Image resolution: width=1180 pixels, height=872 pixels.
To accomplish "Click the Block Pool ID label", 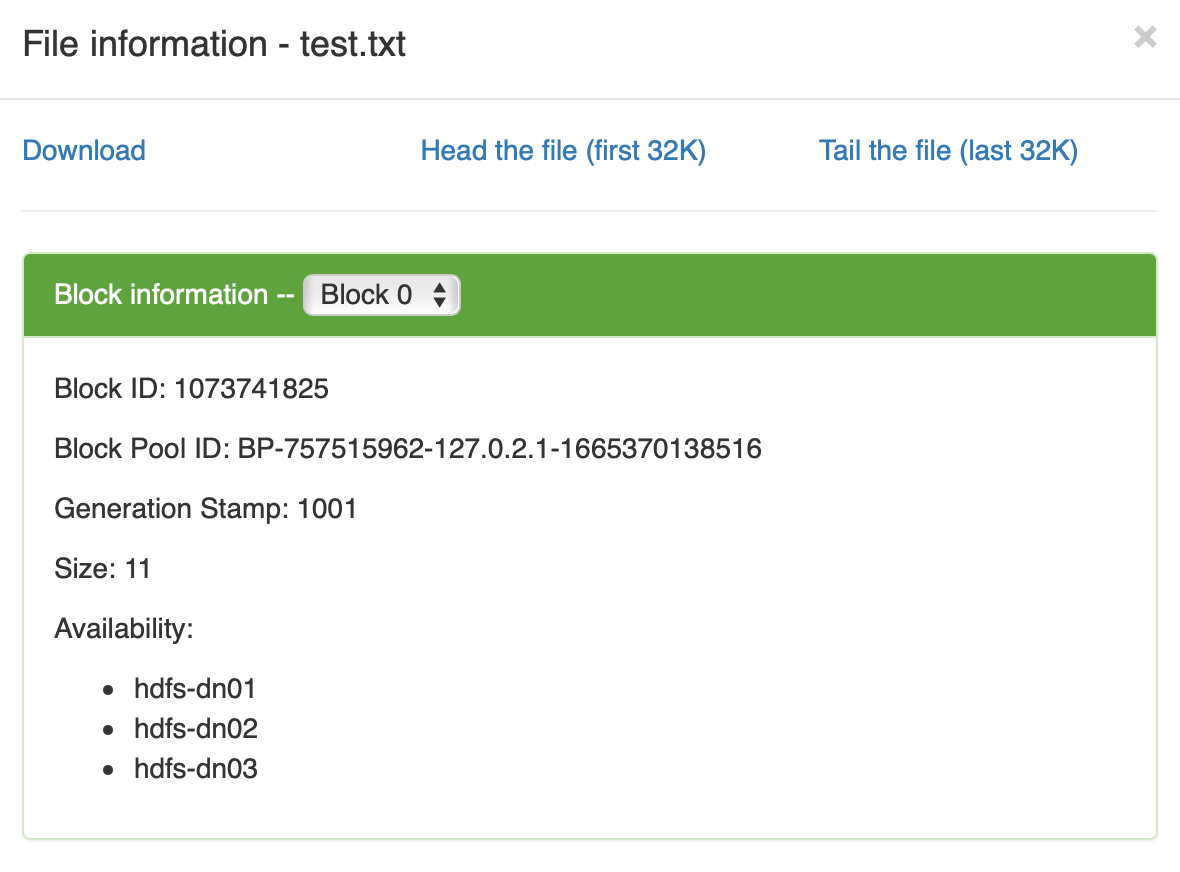I will click(143, 449).
